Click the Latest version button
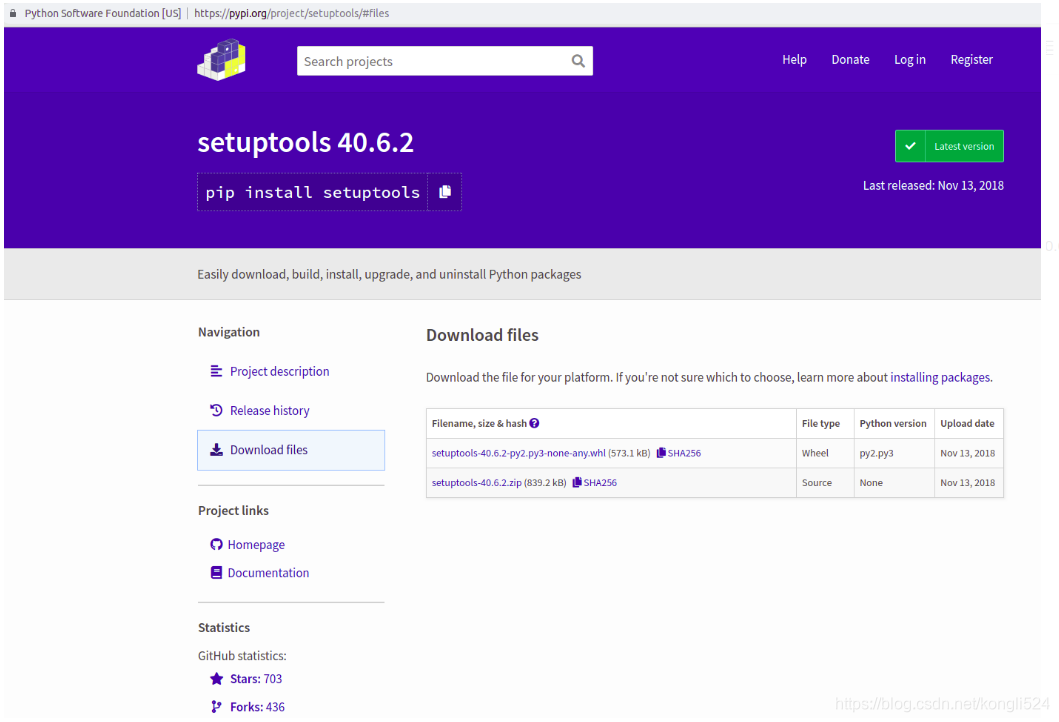 [949, 146]
